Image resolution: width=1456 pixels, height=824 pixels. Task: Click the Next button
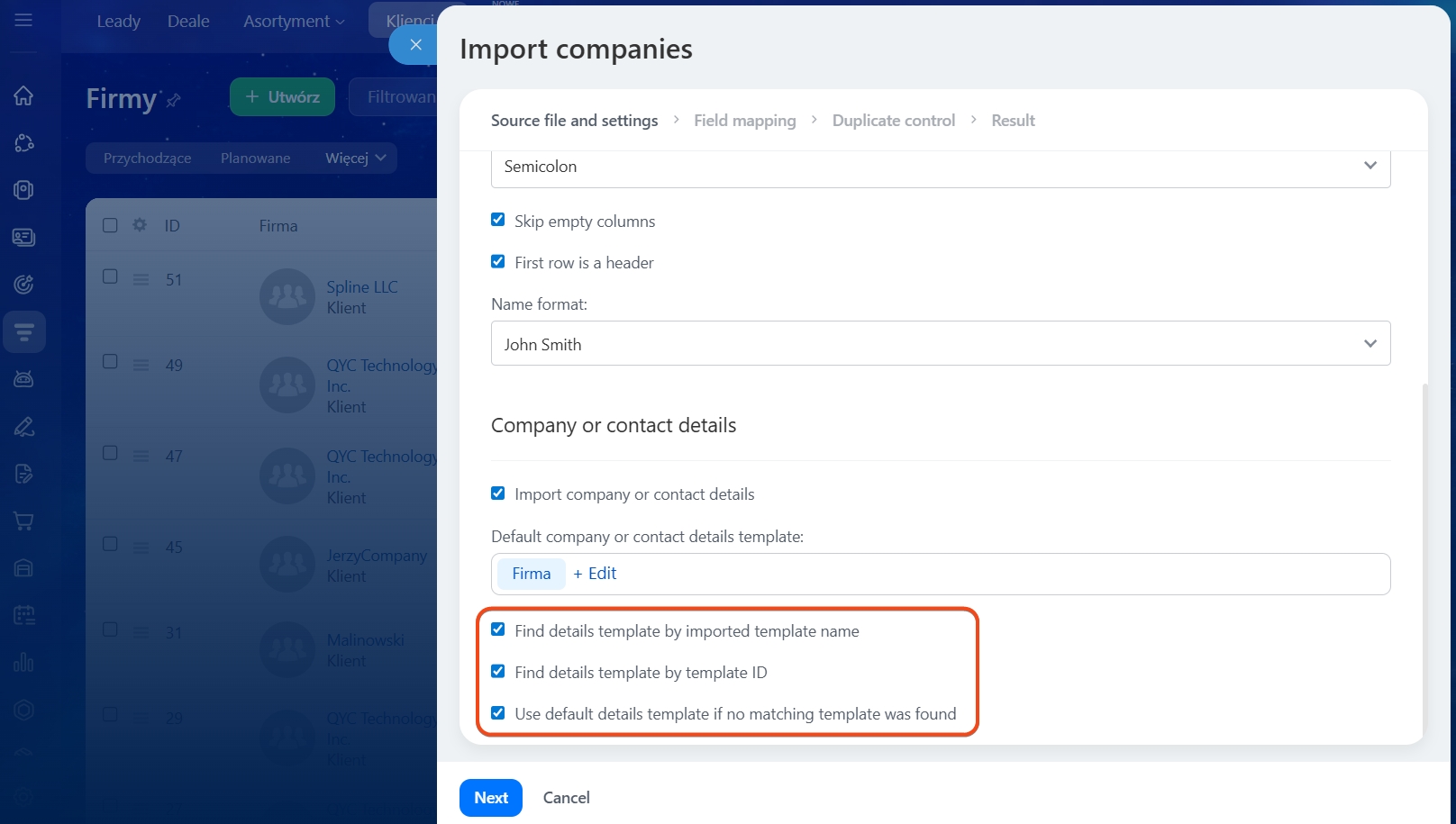coord(491,798)
